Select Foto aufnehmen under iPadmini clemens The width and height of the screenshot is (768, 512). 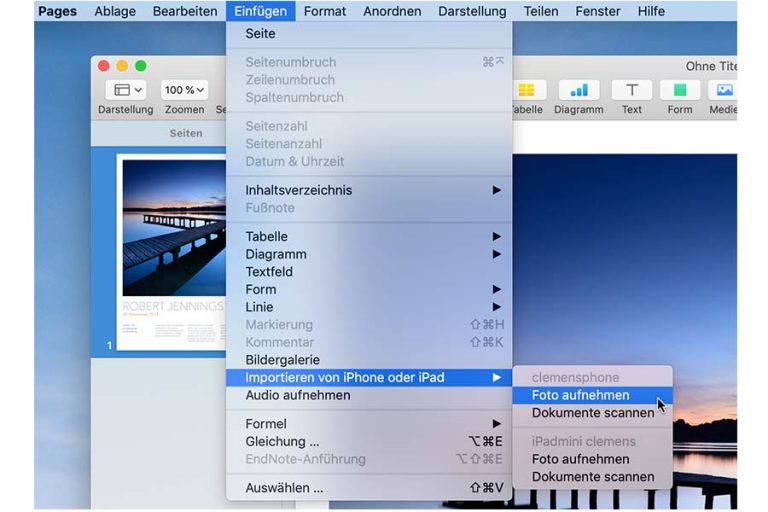point(592,459)
